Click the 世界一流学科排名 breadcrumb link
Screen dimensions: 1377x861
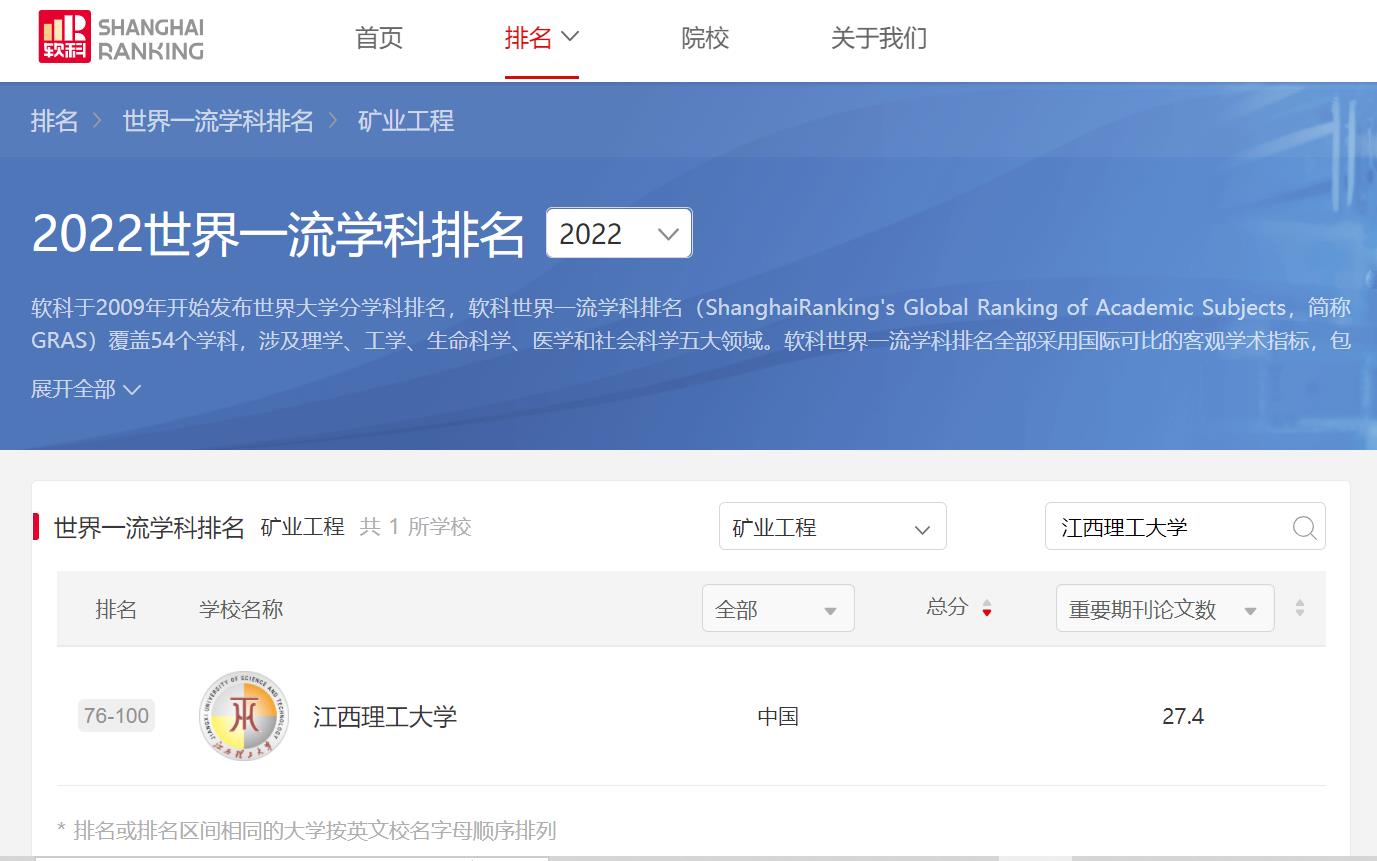pyautogui.click(x=218, y=121)
